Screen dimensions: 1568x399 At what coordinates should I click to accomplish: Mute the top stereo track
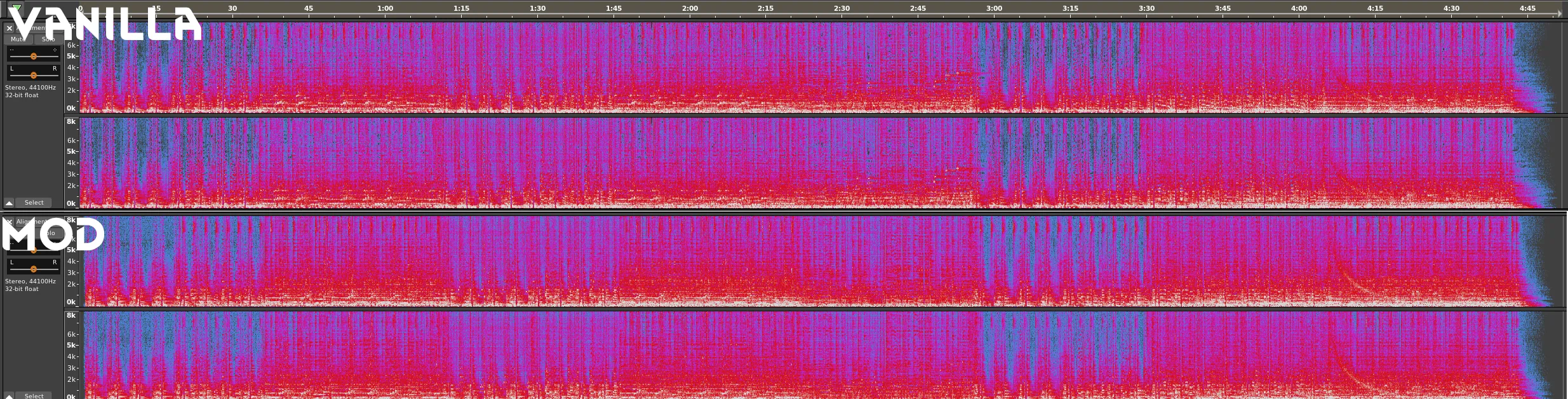(18, 39)
